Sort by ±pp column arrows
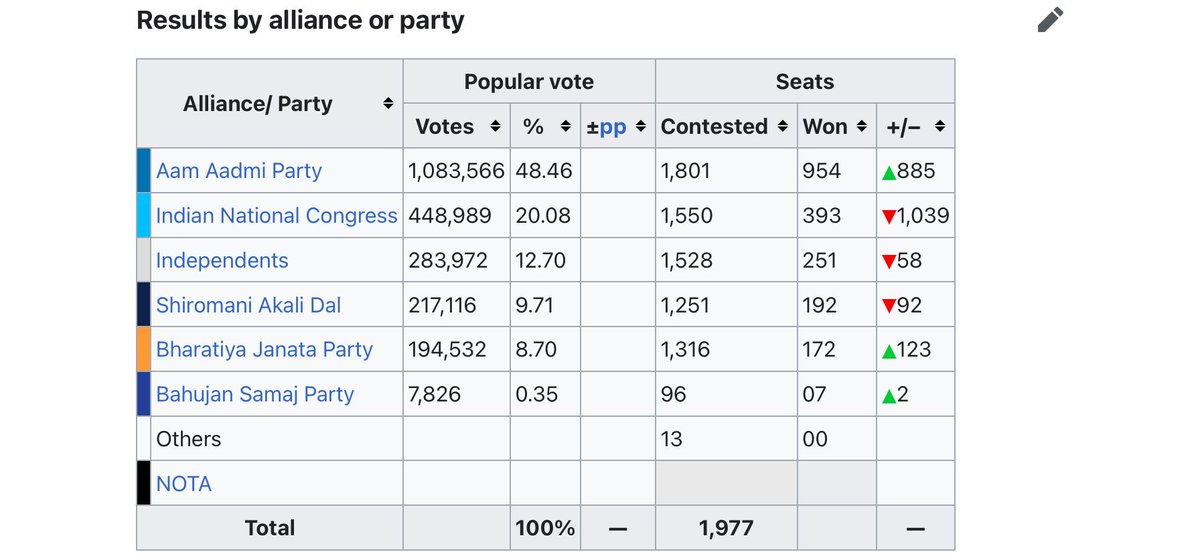Viewport: 1200px width, 554px height. [640, 127]
